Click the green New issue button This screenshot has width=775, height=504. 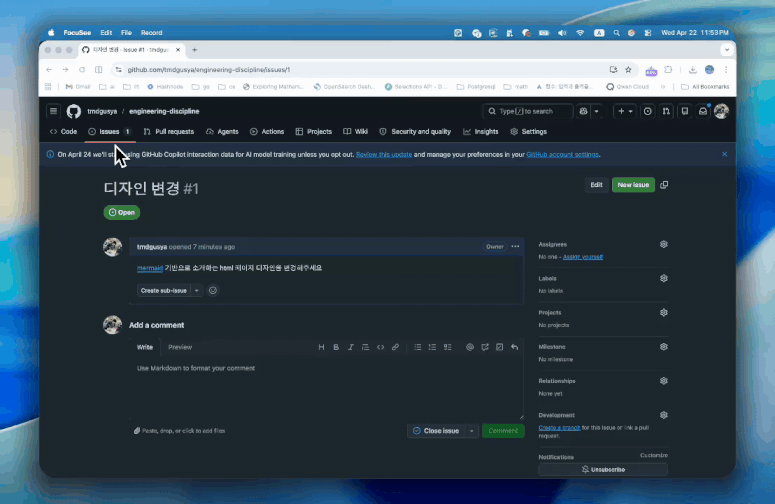click(x=633, y=185)
